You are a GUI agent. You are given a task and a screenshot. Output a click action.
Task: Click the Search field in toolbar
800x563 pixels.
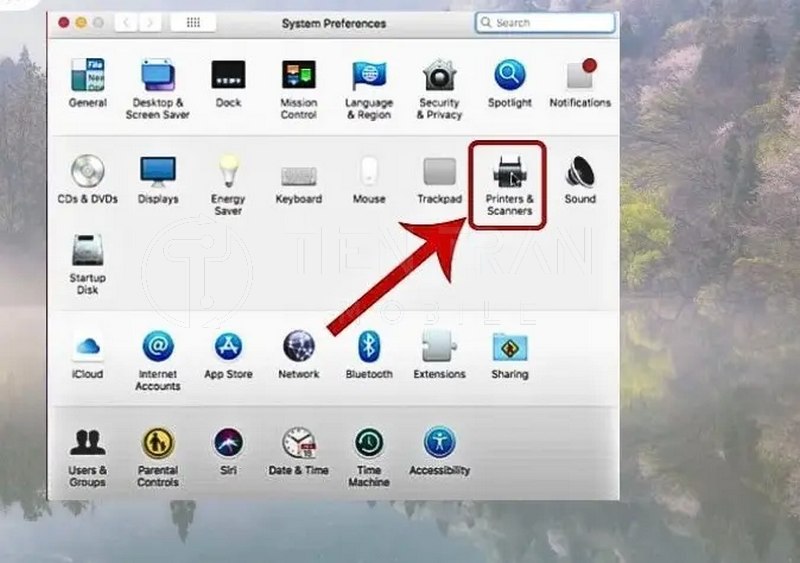click(545, 23)
